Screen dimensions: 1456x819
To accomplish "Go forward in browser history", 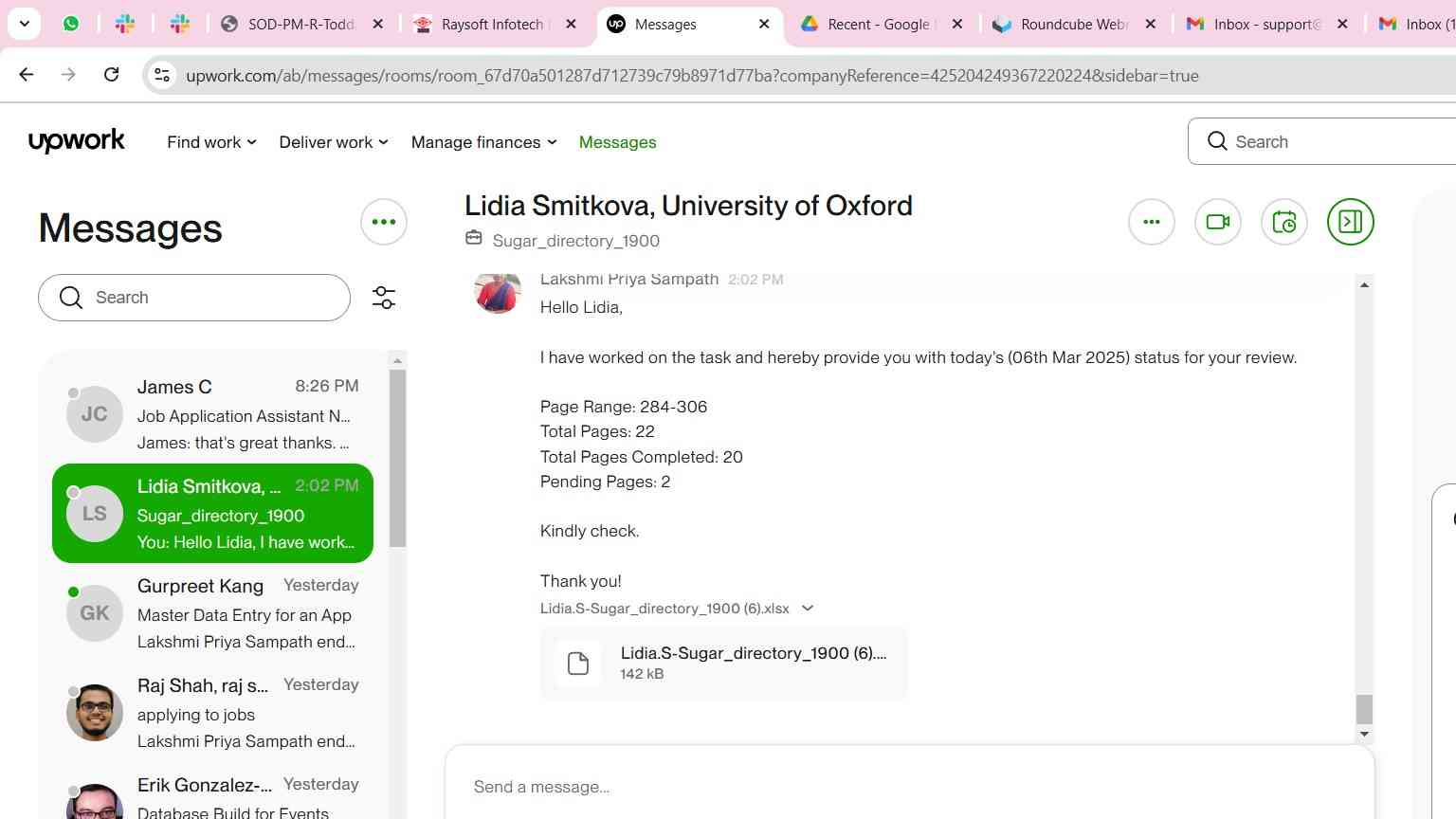I will 68,75.
